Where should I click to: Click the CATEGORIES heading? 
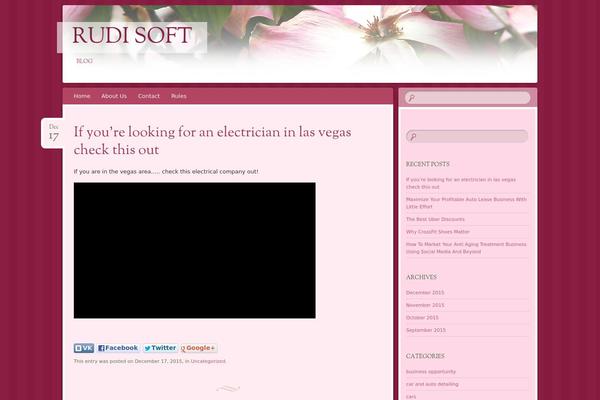pos(425,356)
